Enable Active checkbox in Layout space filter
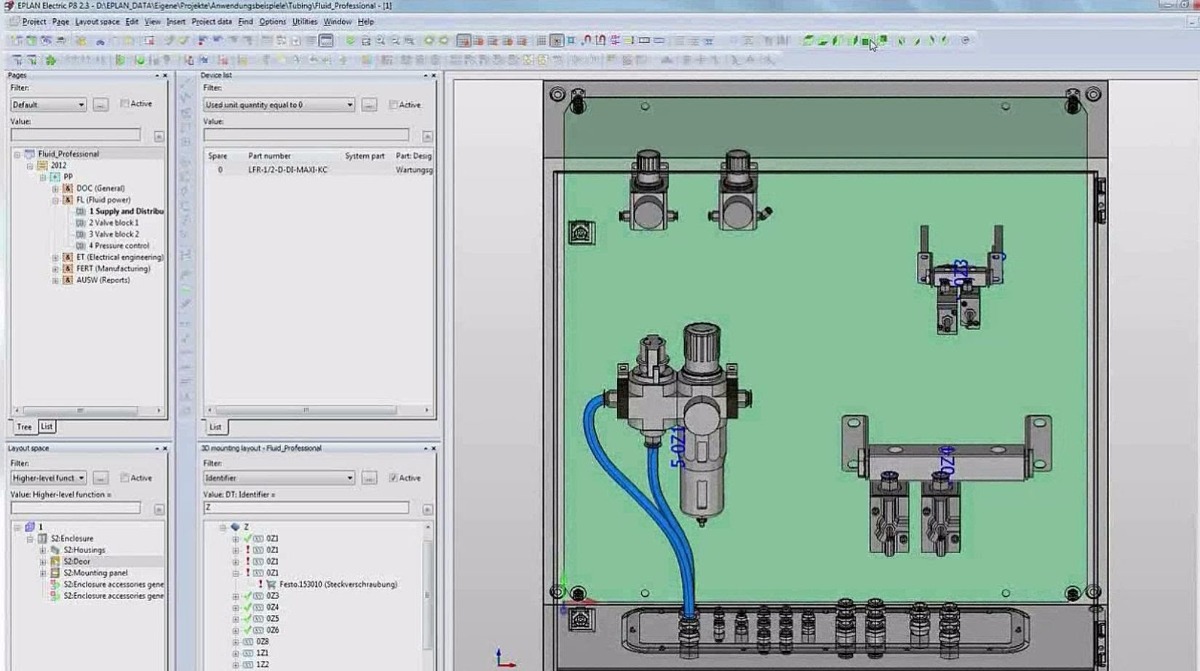The width and height of the screenshot is (1200, 671). 125,478
